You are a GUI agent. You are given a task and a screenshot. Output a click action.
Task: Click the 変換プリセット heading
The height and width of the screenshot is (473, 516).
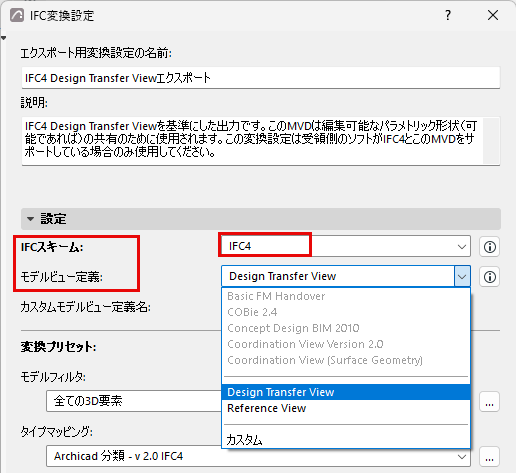tap(59, 347)
